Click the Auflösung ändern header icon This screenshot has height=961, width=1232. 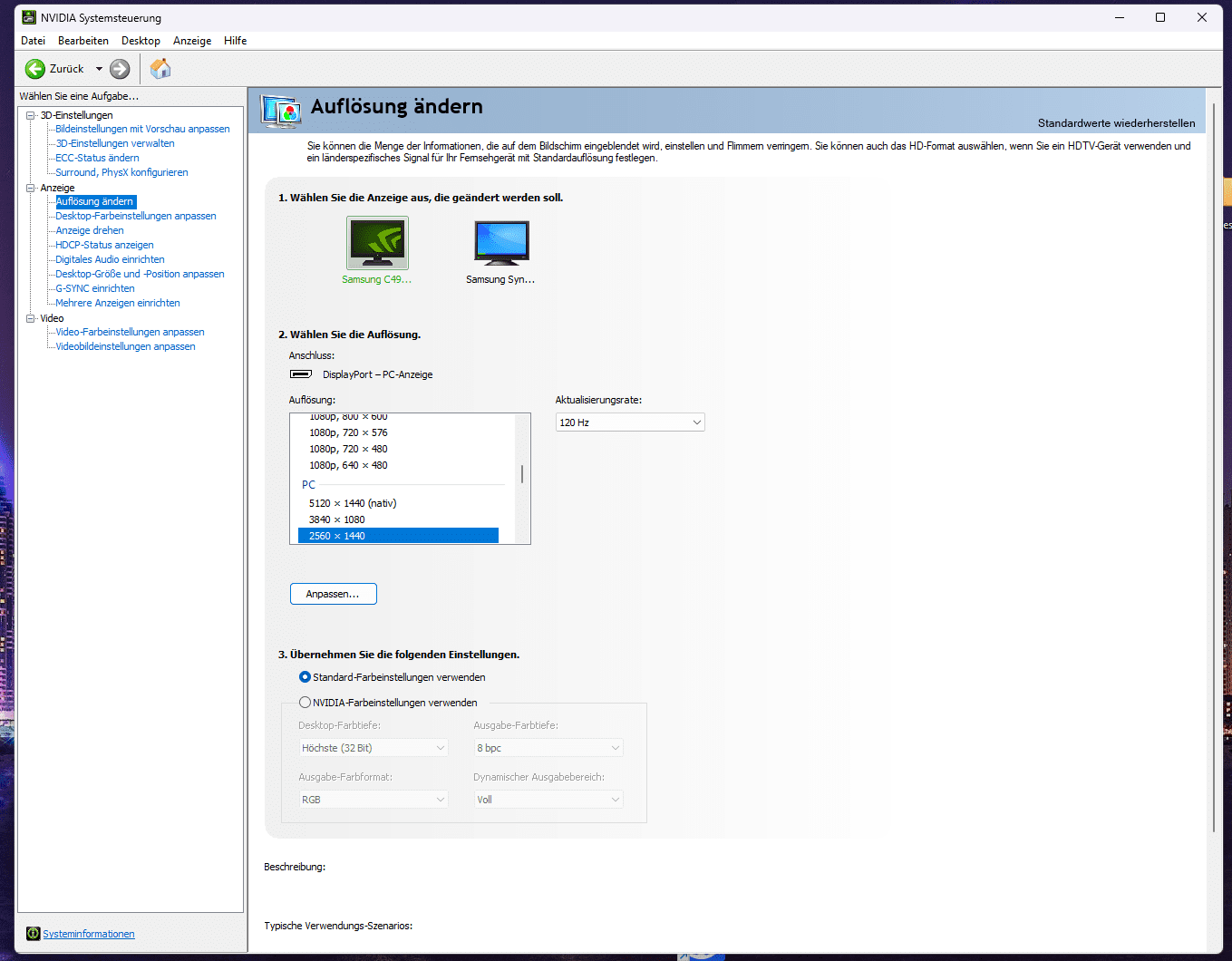point(280,111)
